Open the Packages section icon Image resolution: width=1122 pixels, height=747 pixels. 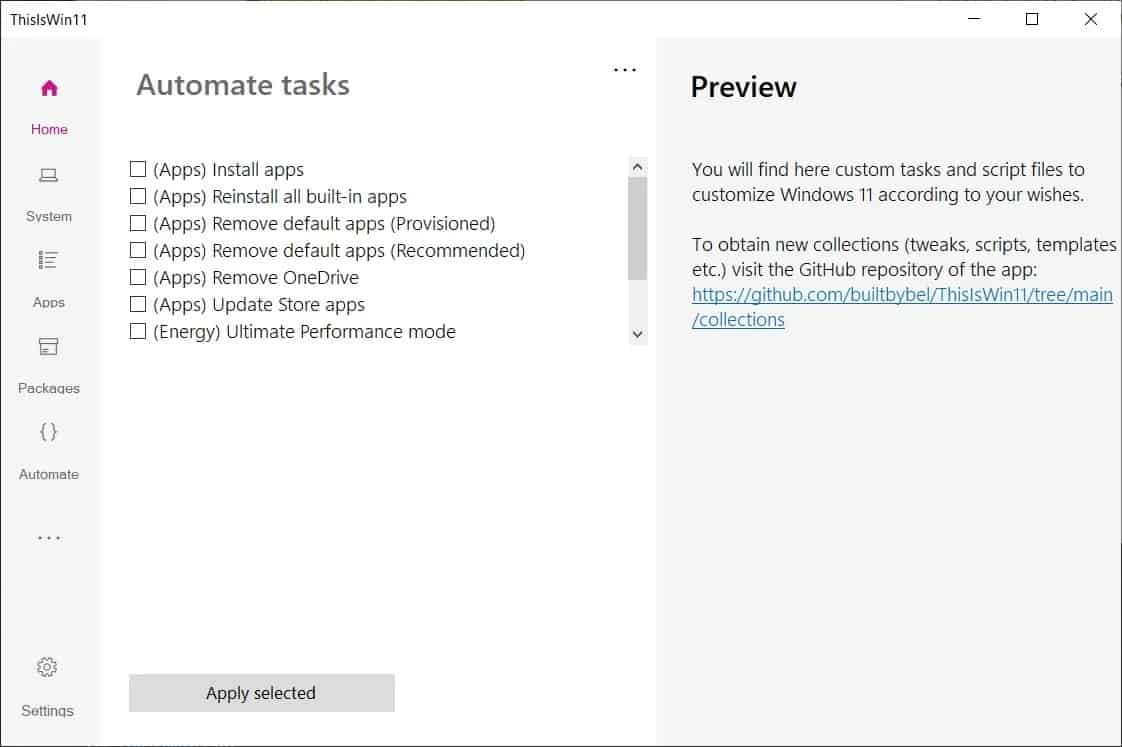click(48, 347)
